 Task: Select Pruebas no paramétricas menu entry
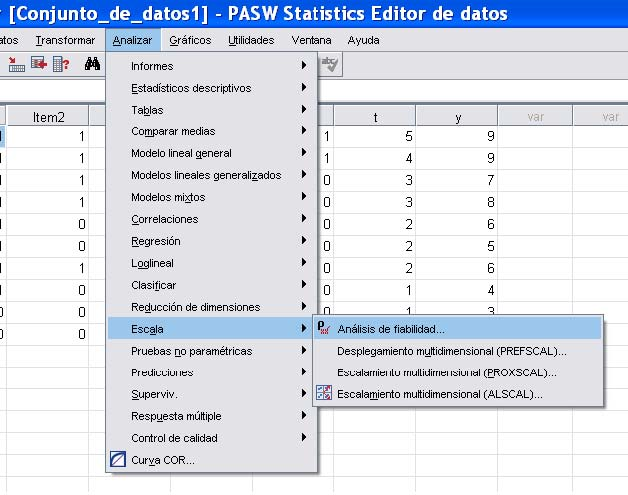point(212,351)
